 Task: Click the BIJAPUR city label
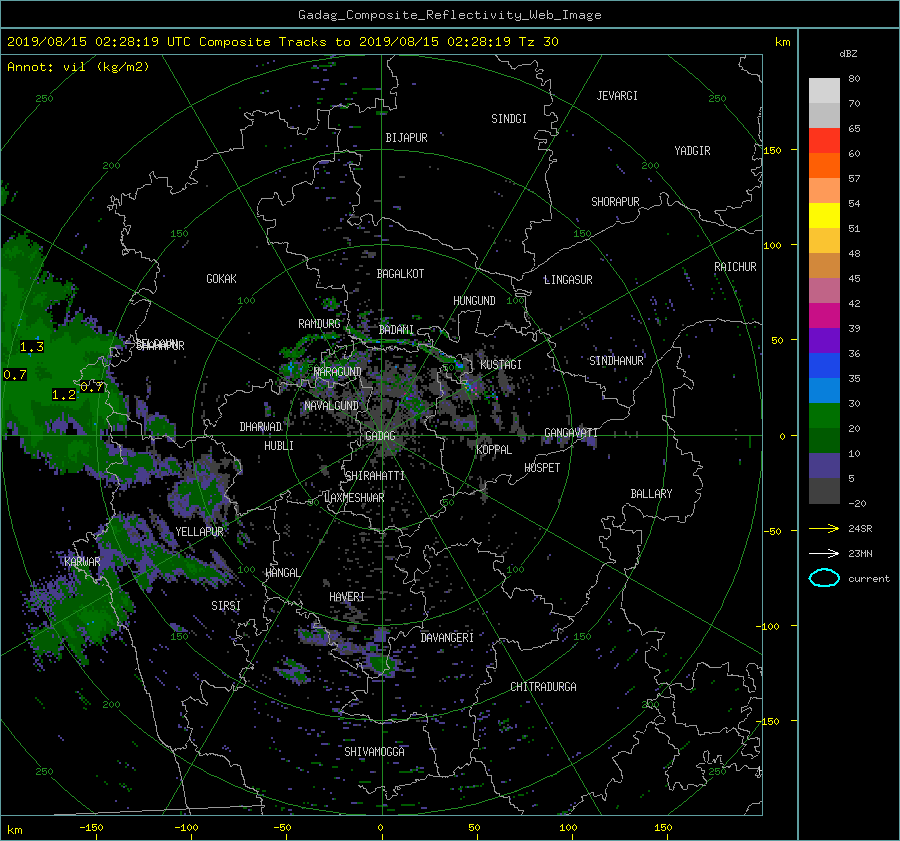point(406,138)
